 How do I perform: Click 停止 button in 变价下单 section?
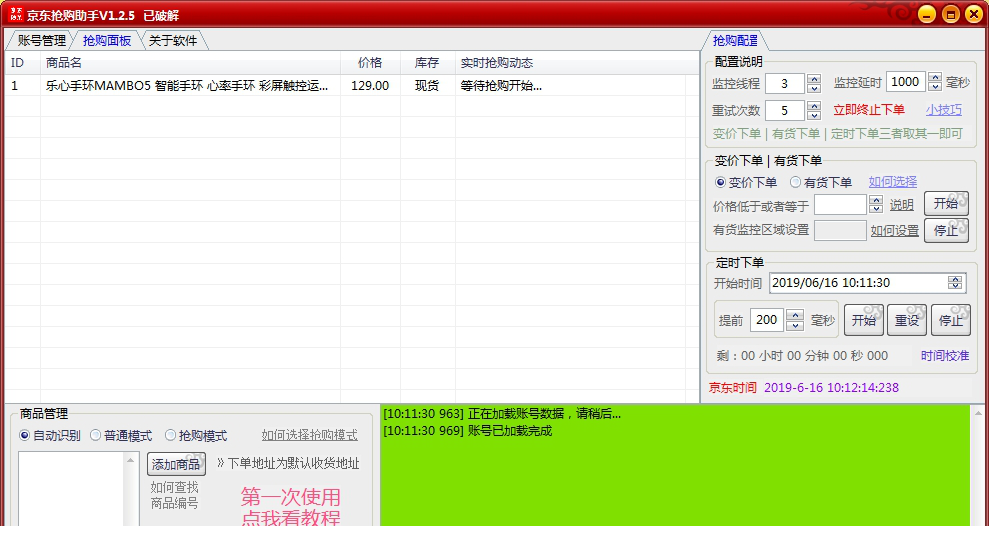click(x=946, y=230)
